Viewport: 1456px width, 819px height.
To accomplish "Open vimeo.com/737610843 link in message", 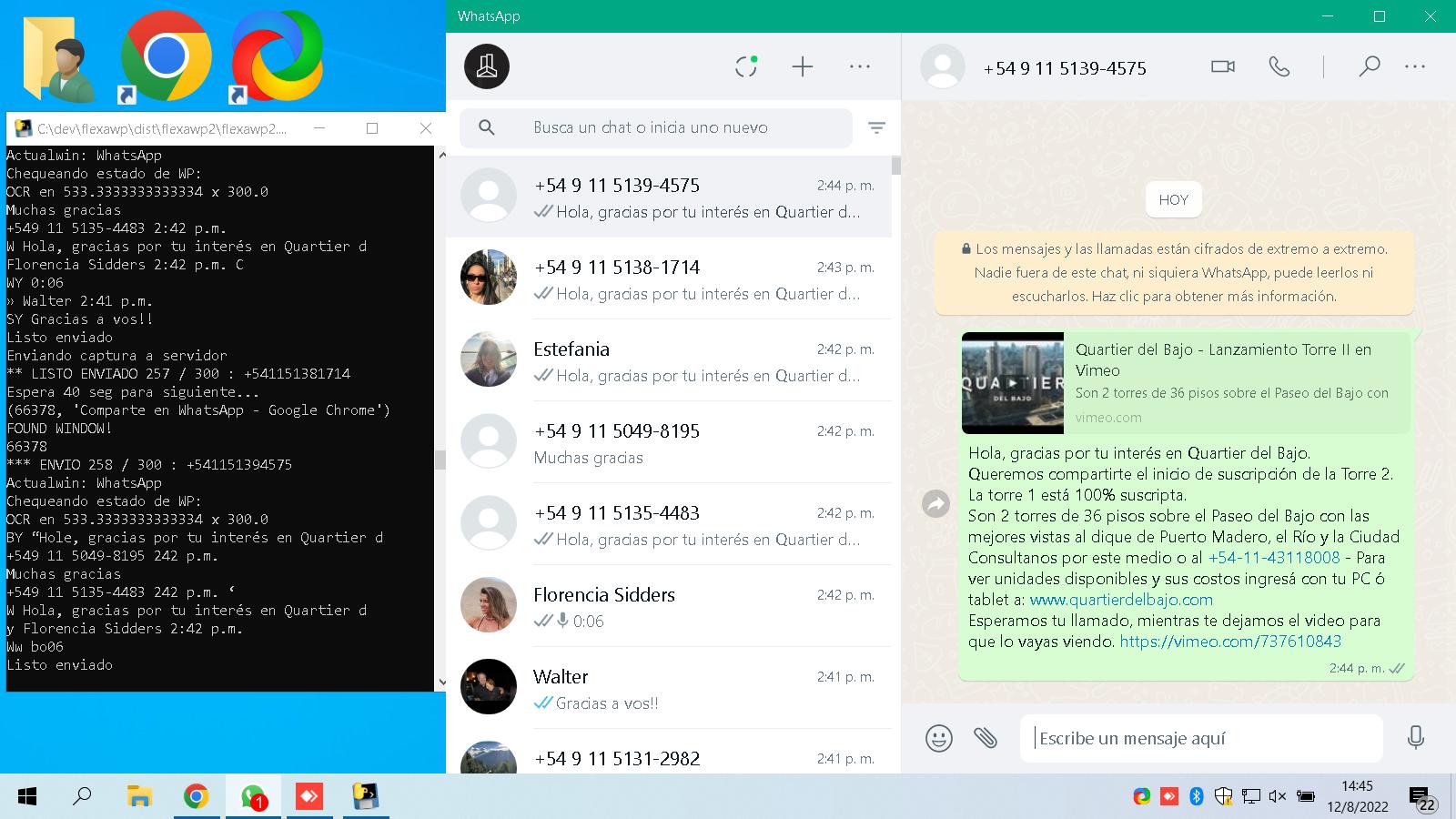I will 1230,642.
